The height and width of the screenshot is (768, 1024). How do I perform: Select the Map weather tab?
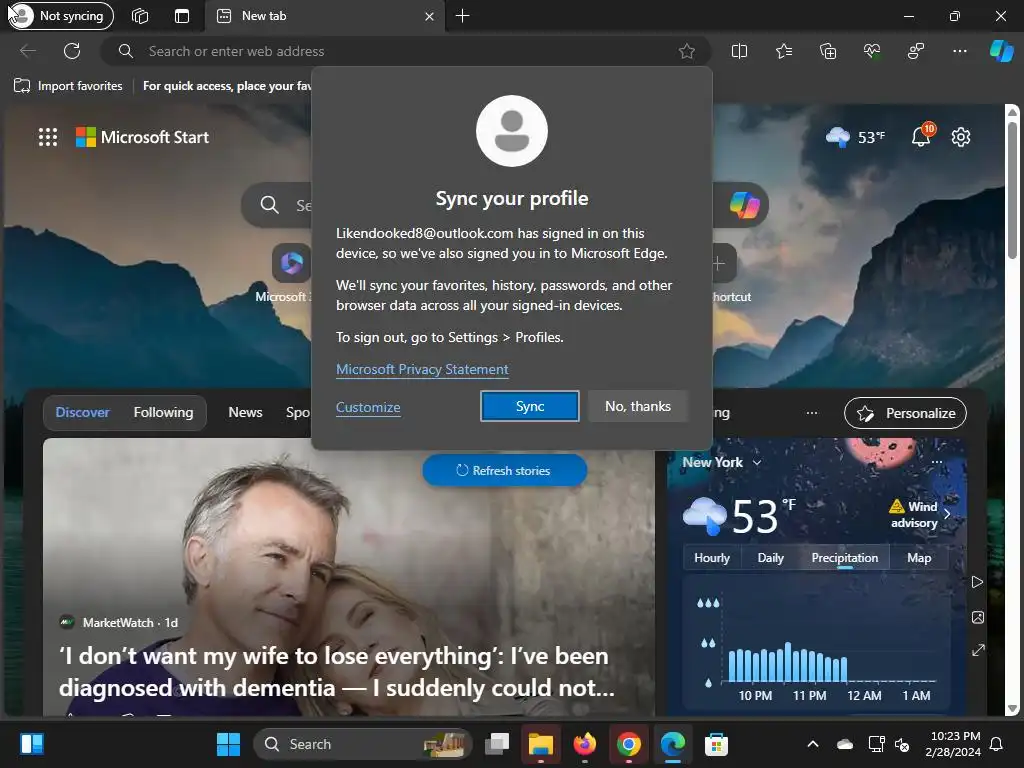click(x=919, y=558)
